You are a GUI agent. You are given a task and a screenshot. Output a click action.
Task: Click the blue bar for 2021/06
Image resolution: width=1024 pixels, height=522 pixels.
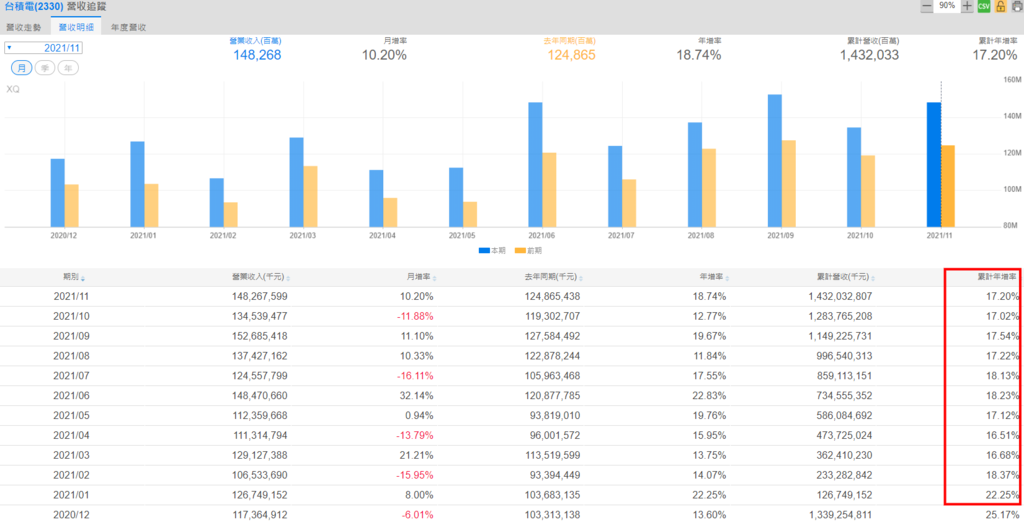(x=535, y=165)
